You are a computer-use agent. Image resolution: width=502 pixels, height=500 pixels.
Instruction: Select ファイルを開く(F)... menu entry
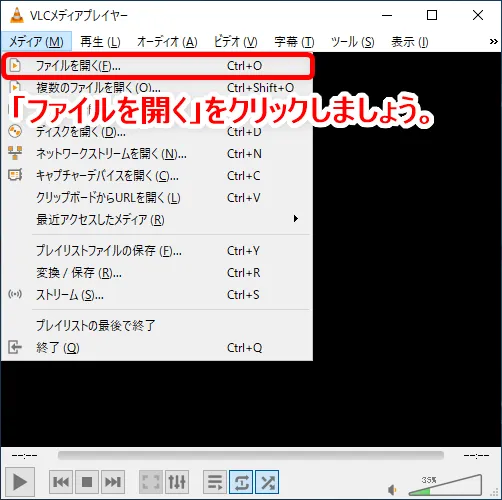(157, 66)
